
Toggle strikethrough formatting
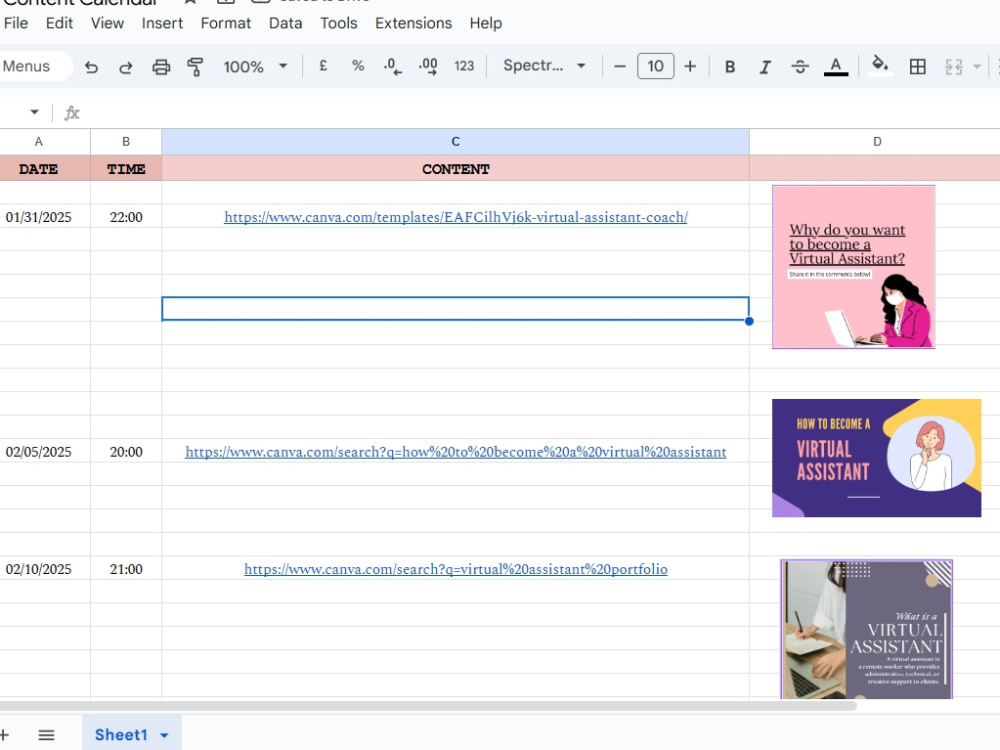tap(800, 66)
